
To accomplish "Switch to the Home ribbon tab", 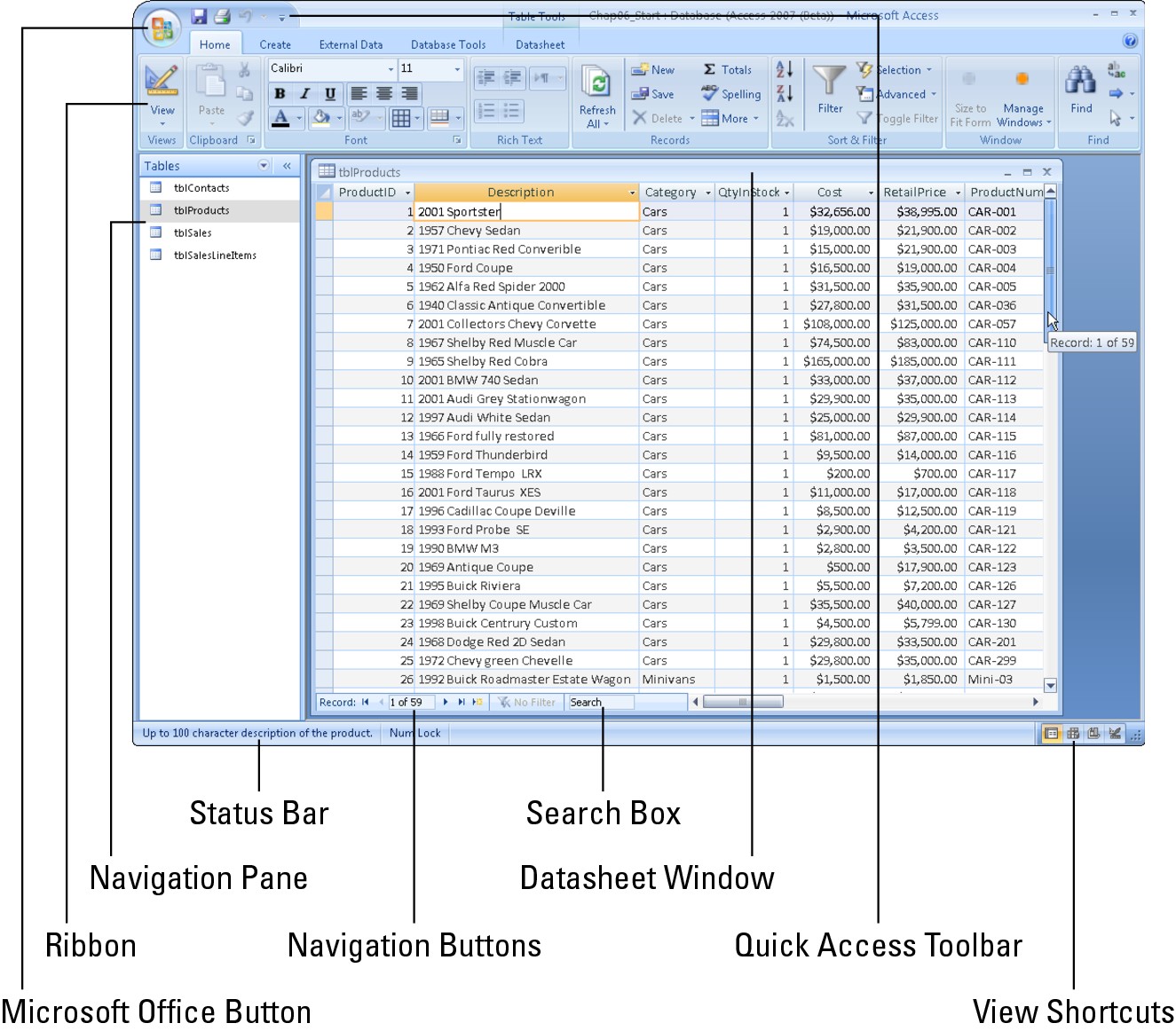I will [215, 44].
